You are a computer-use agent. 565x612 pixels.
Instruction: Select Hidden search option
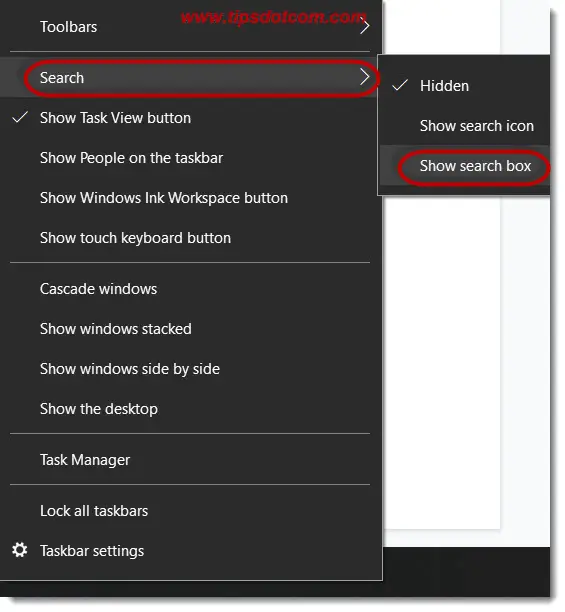[464, 86]
